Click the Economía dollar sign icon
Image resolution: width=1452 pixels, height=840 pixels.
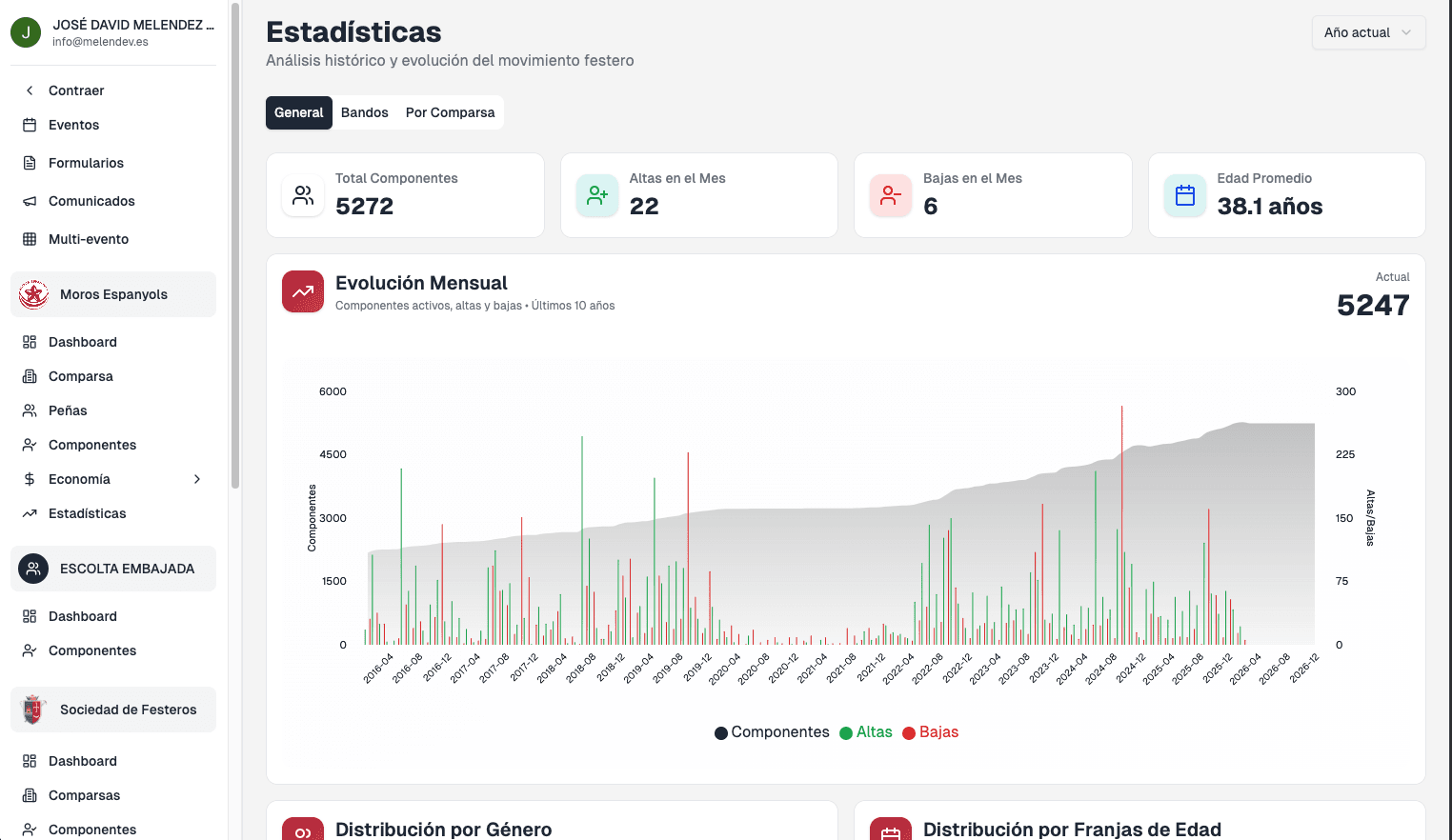click(x=30, y=479)
